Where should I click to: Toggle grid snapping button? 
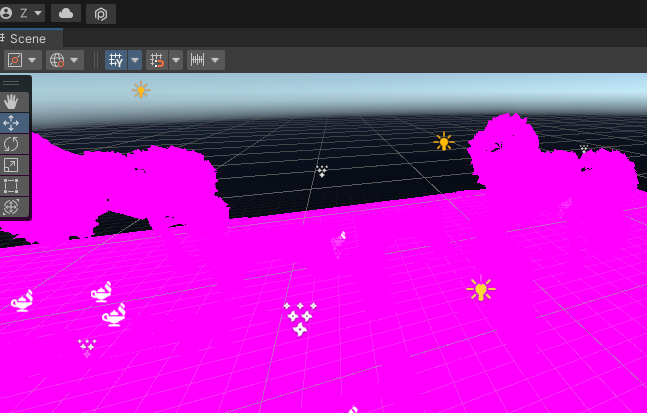[157, 60]
